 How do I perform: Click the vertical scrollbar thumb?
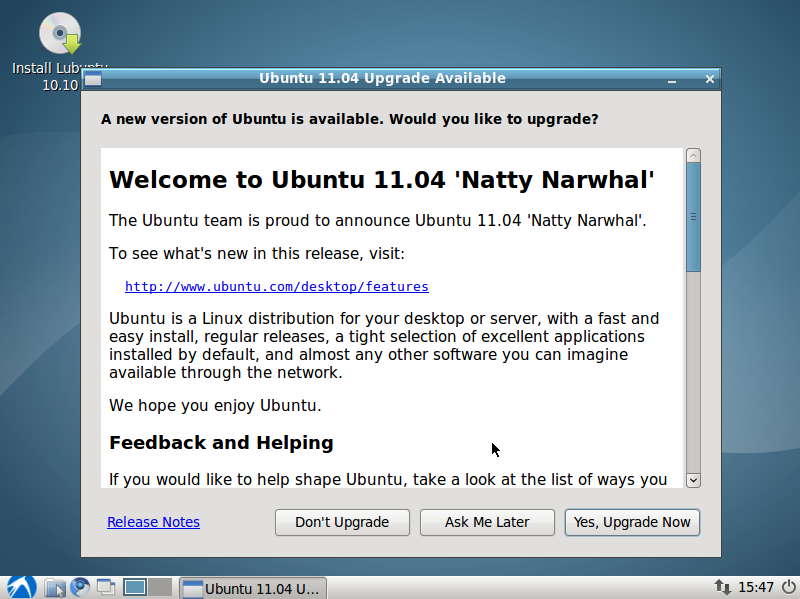pos(693,217)
